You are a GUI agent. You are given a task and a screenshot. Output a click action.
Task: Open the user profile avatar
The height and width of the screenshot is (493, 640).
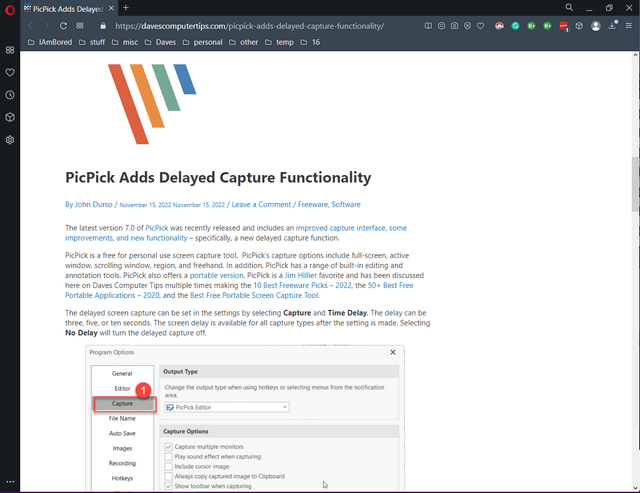[x=596, y=26]
